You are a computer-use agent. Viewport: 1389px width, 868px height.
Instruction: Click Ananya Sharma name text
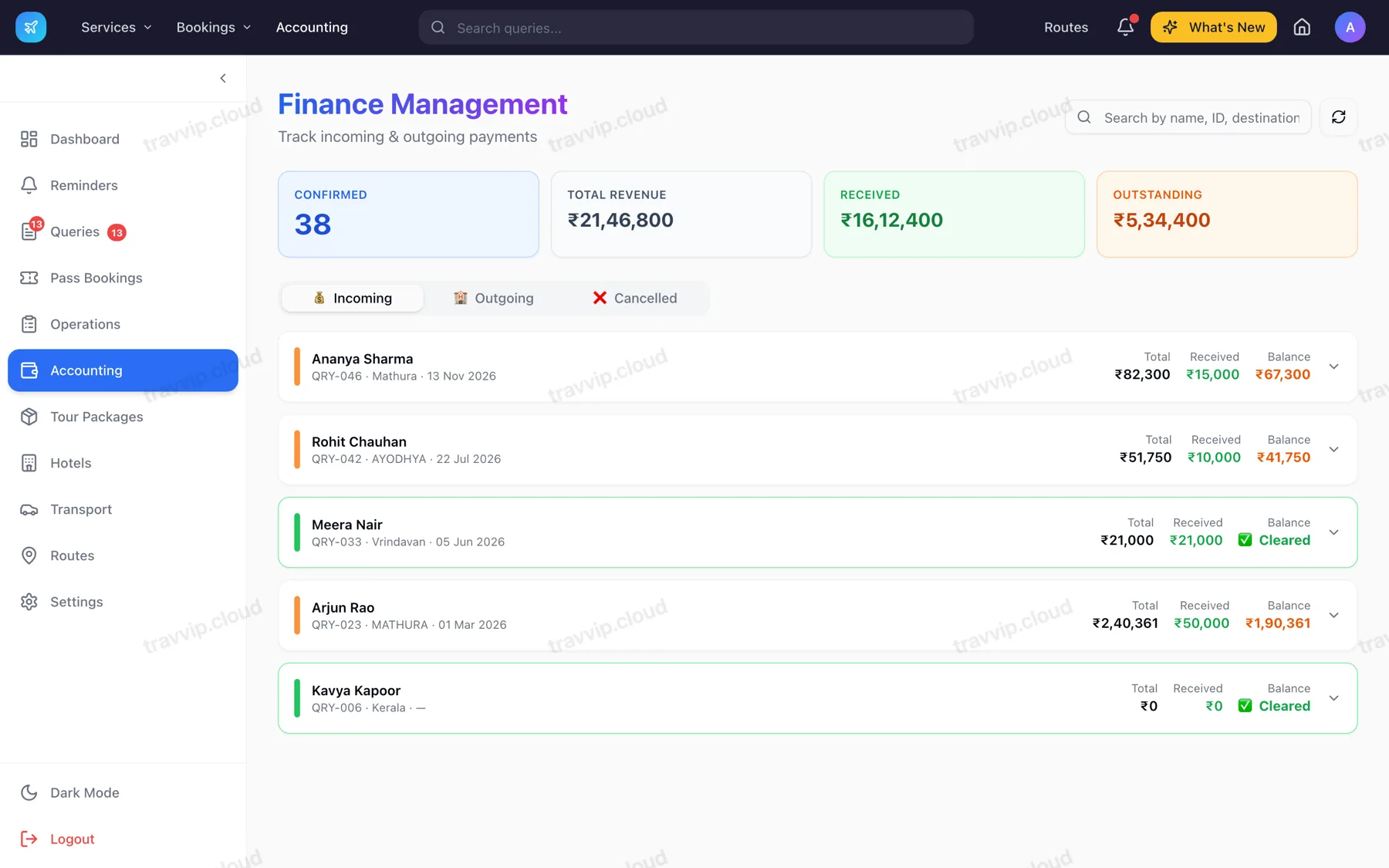click(362, 359)
